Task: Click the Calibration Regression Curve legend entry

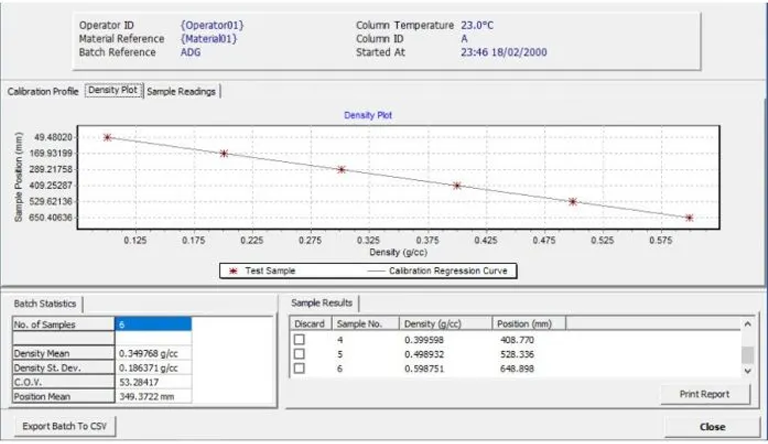Action: [x=439, y=270]
